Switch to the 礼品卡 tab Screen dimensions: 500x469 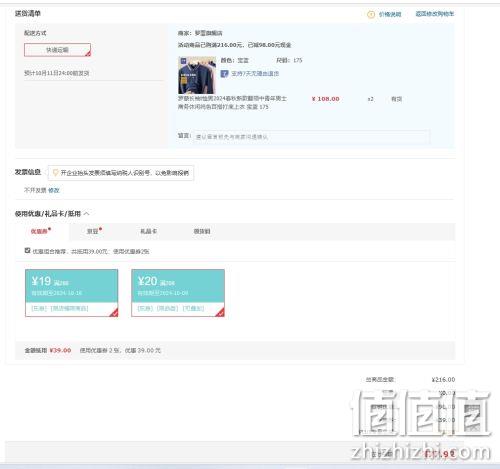[x=148, y=231]
